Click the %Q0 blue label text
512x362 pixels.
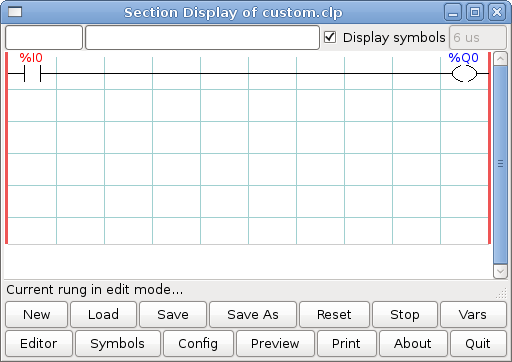click(x=463, y=58)
